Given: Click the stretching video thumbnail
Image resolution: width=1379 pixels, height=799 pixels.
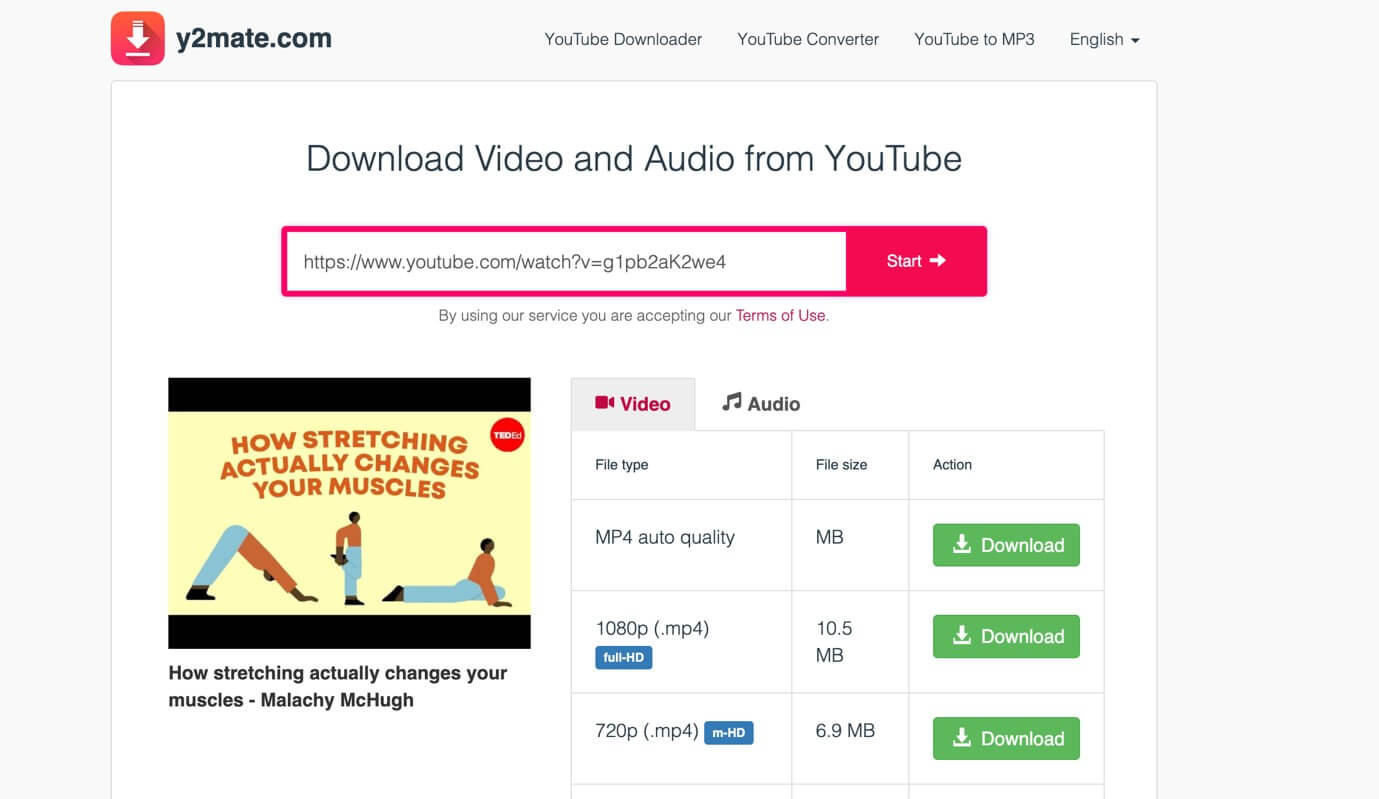Looking at the screenshot, I should [x=349, y=513].
